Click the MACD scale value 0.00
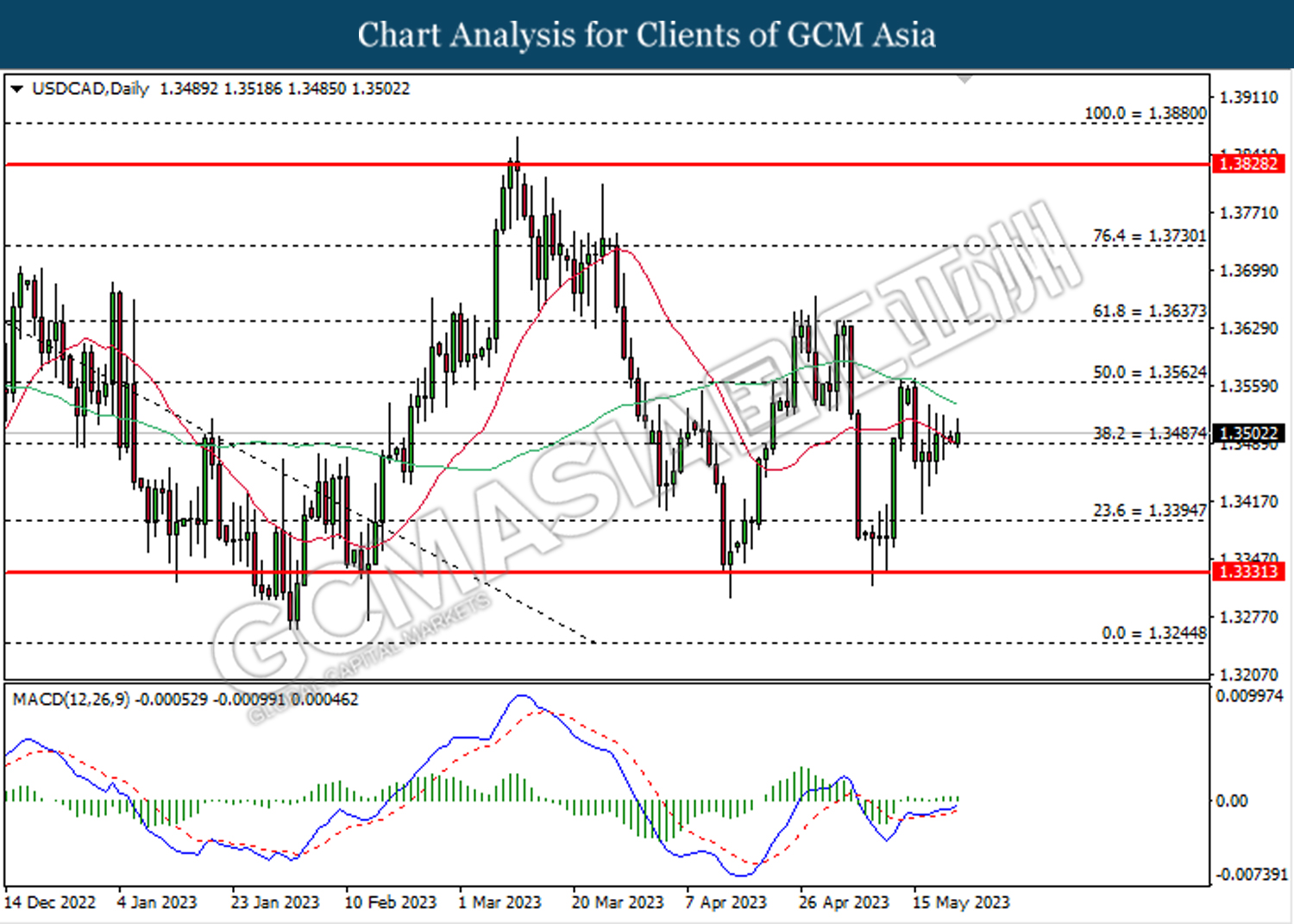Image resolution: width=1294 pixels, height=924 pixels. (1231, 801)
